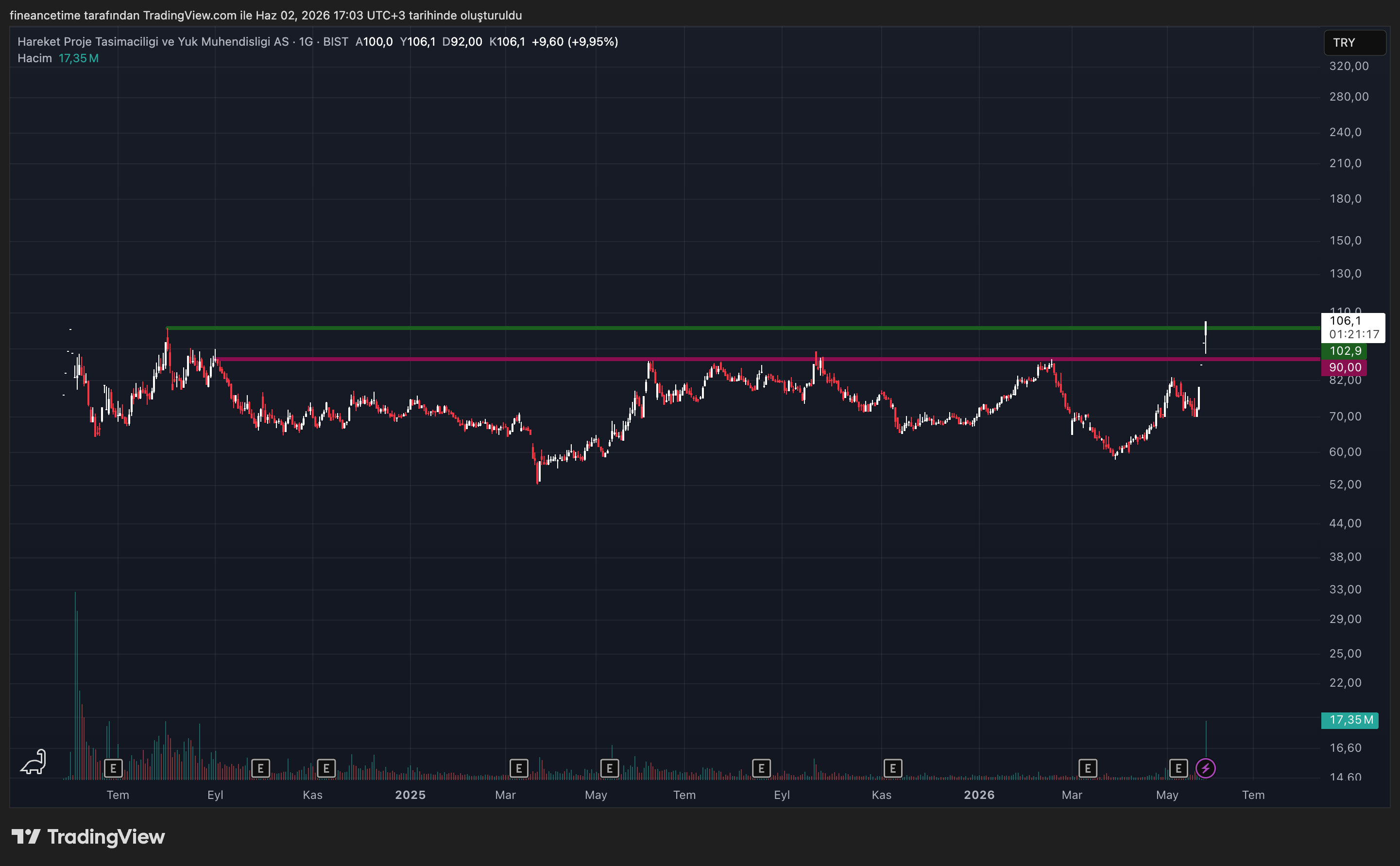
Task: Open the earnings E marker beside the lightning icon
Action: click(1178, 768)
